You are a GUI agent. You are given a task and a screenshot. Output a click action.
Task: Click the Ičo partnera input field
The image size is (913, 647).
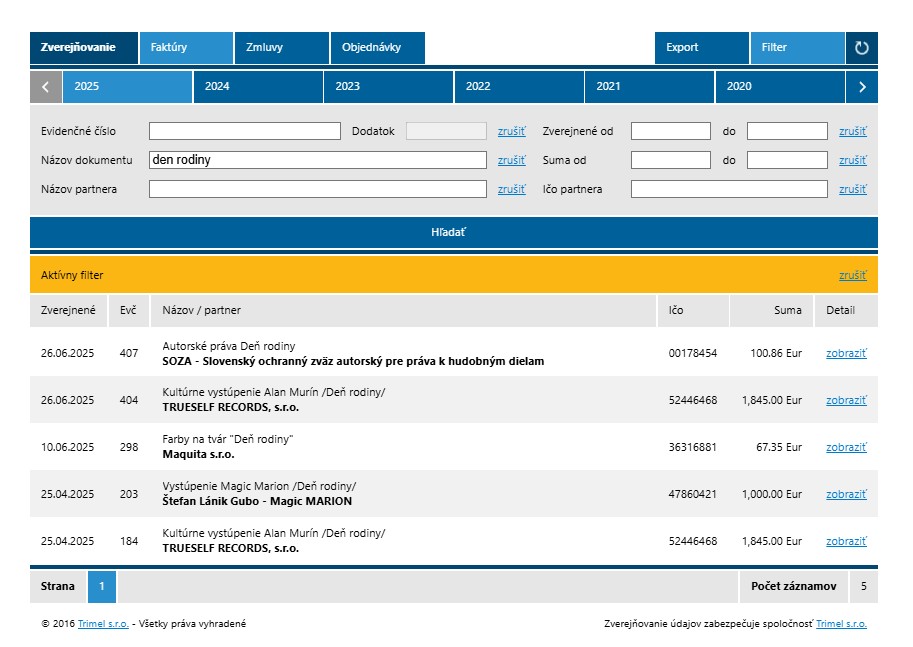tap(729, 189)
